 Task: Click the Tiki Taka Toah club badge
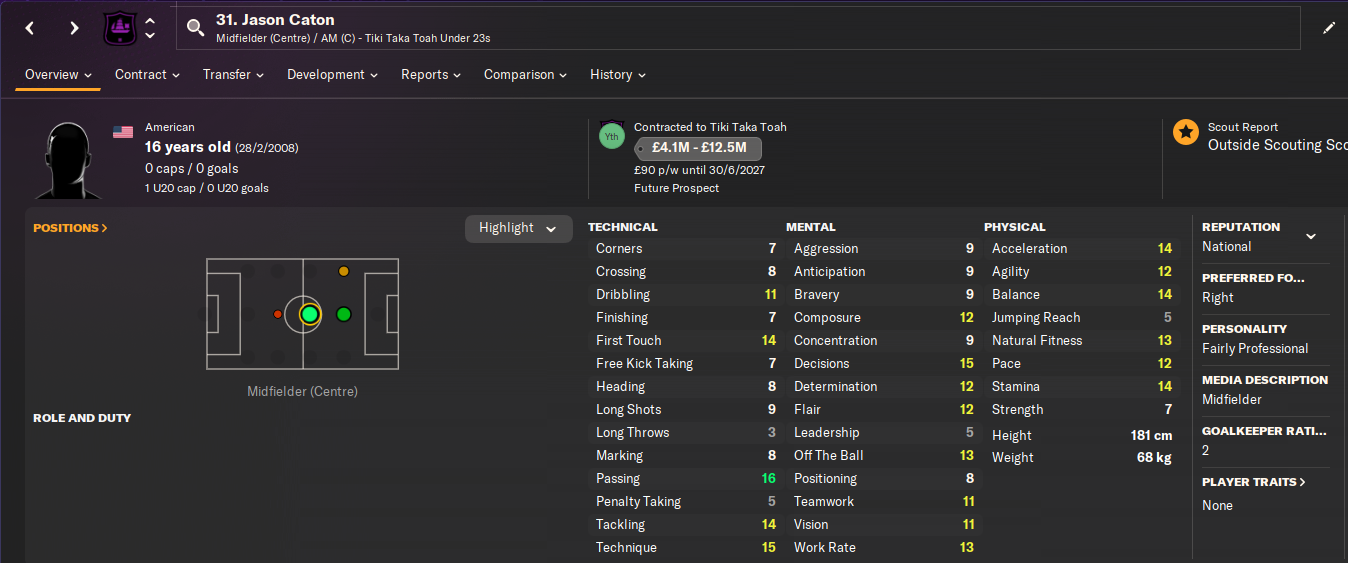119,28
